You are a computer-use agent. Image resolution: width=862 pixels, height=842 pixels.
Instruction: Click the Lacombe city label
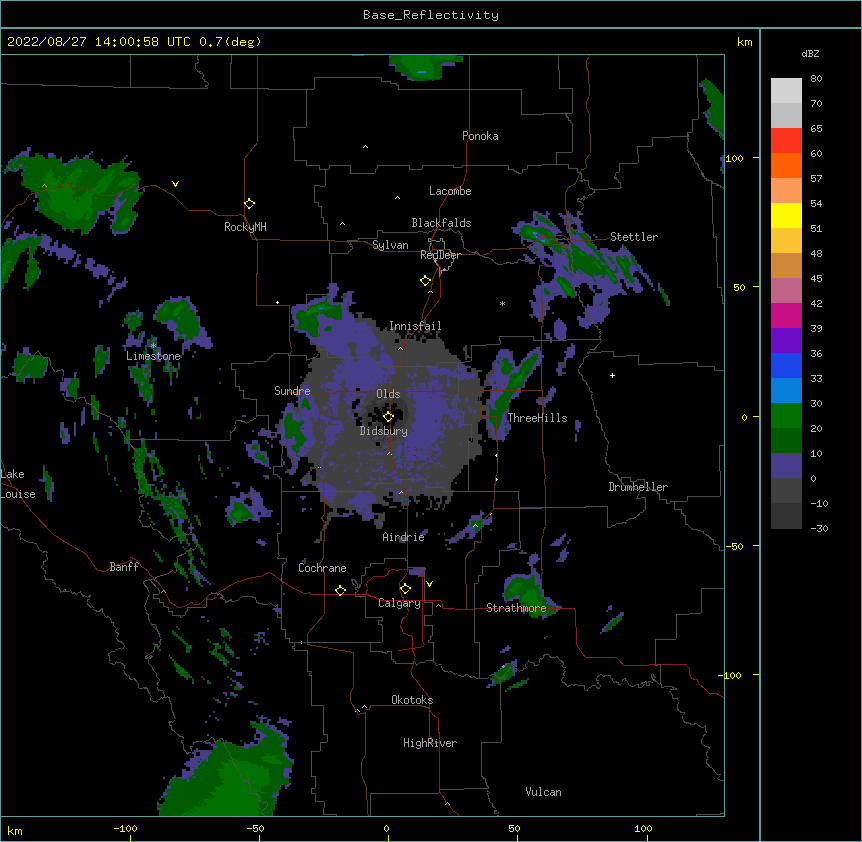click(450, 191)
